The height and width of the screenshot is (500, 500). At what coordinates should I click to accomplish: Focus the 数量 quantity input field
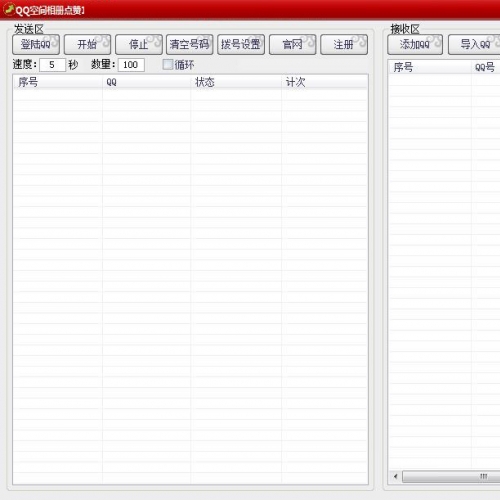coord(131,65)
